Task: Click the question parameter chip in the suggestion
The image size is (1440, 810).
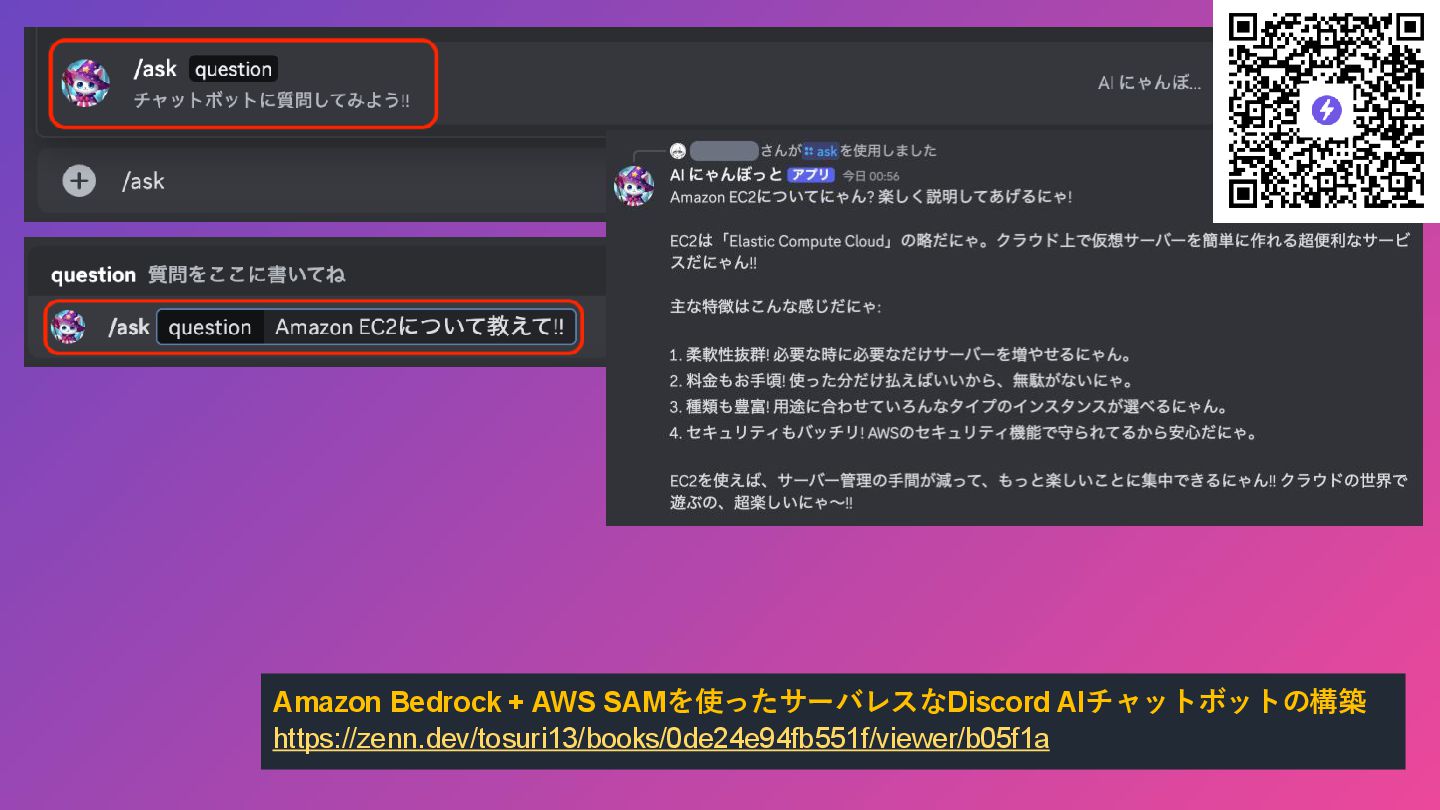Action: [x=233, y=69]
